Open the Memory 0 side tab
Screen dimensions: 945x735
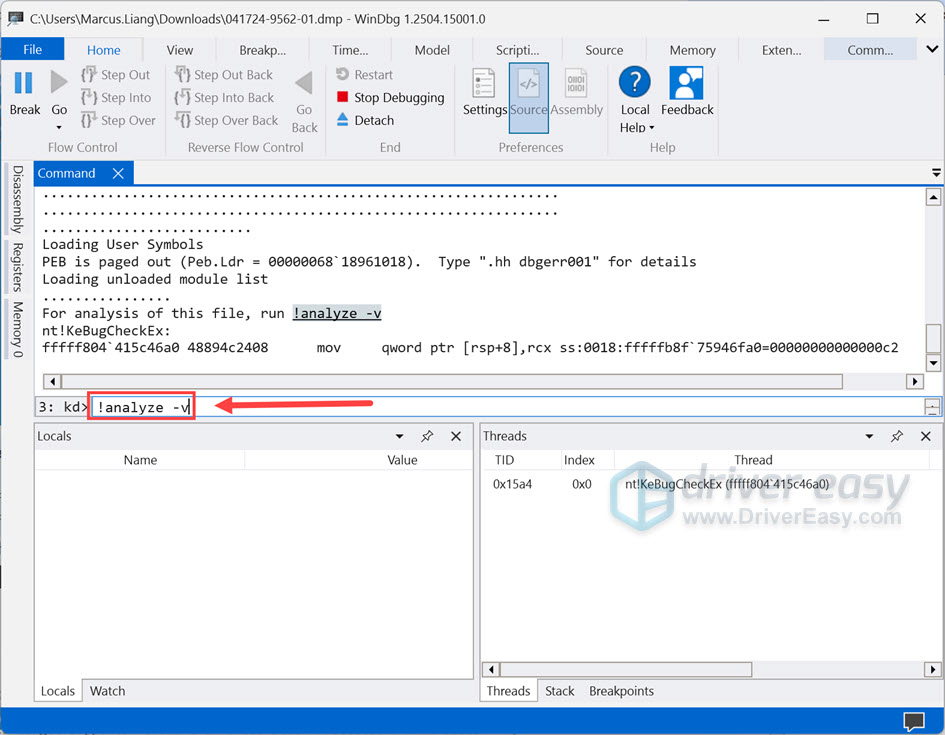coord(17,329)
